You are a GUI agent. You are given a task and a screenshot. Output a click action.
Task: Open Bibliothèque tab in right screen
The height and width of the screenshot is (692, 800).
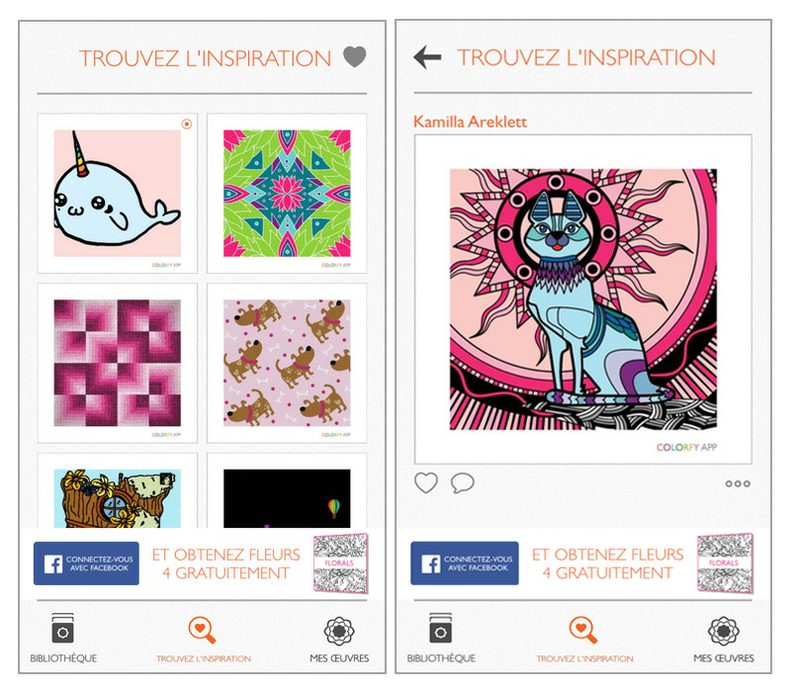point(441,638)
